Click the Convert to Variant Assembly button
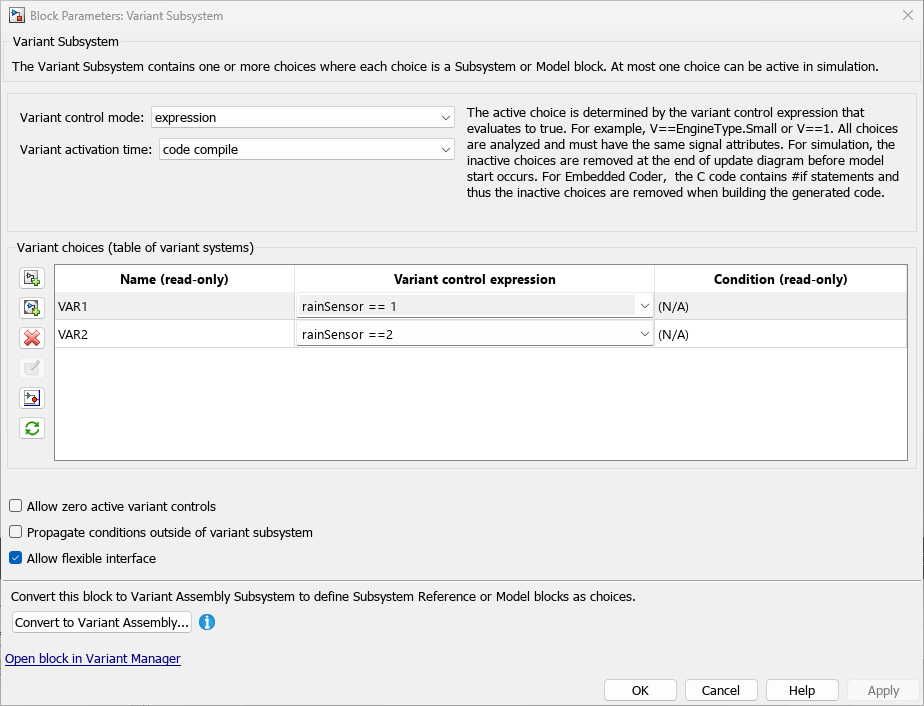The height and width of the screenshot is (706, 924). coord(101,622)
